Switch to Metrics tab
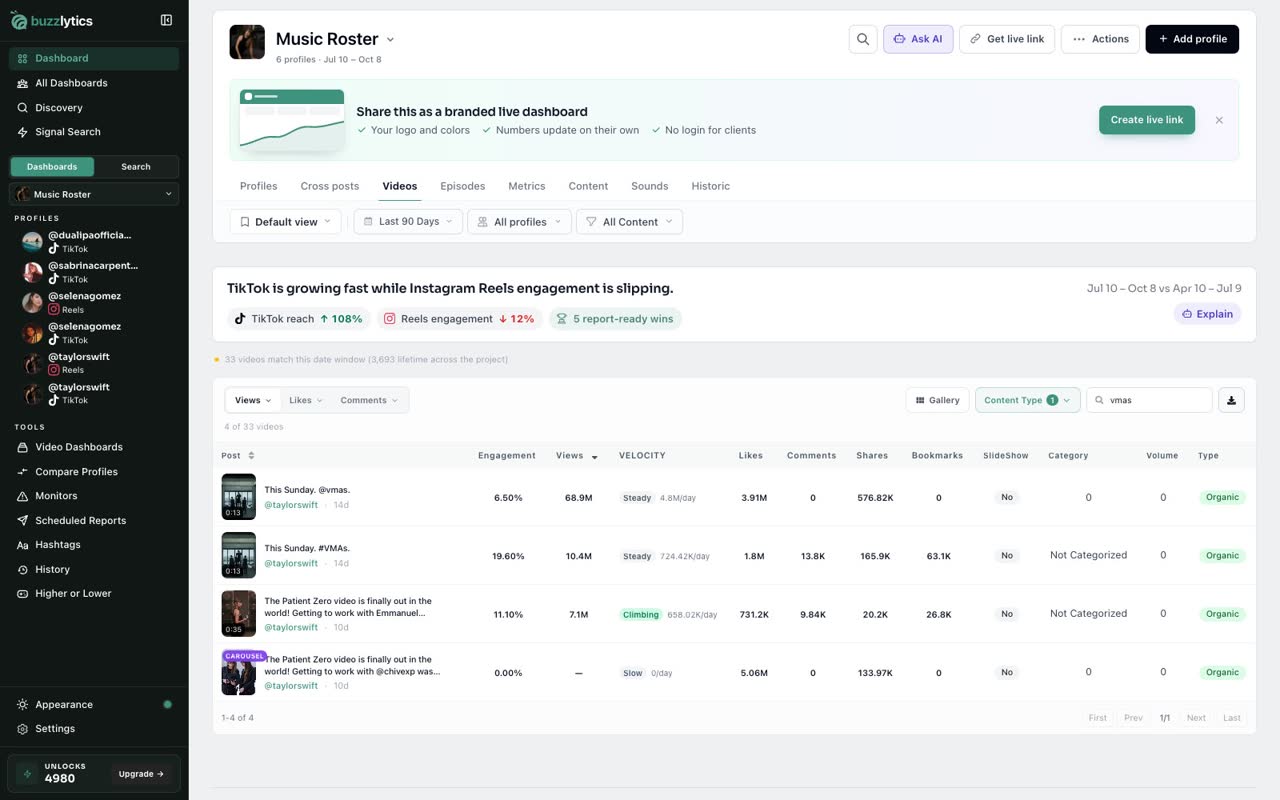The width and height of the screenshot is (1280, 800). (x=527, y=186)
